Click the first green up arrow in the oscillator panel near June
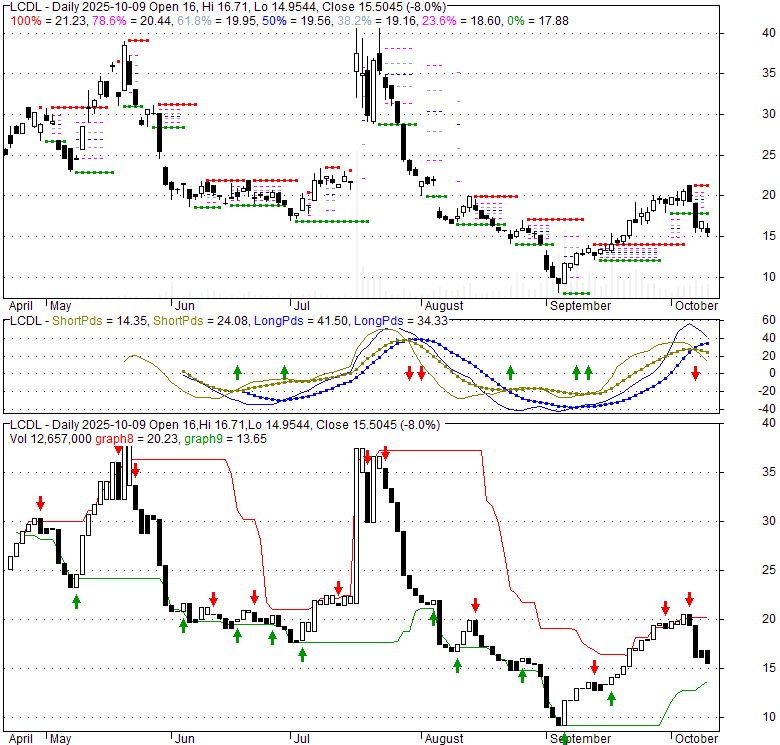Viewport: 780px width, 745px height. point(238,373)
